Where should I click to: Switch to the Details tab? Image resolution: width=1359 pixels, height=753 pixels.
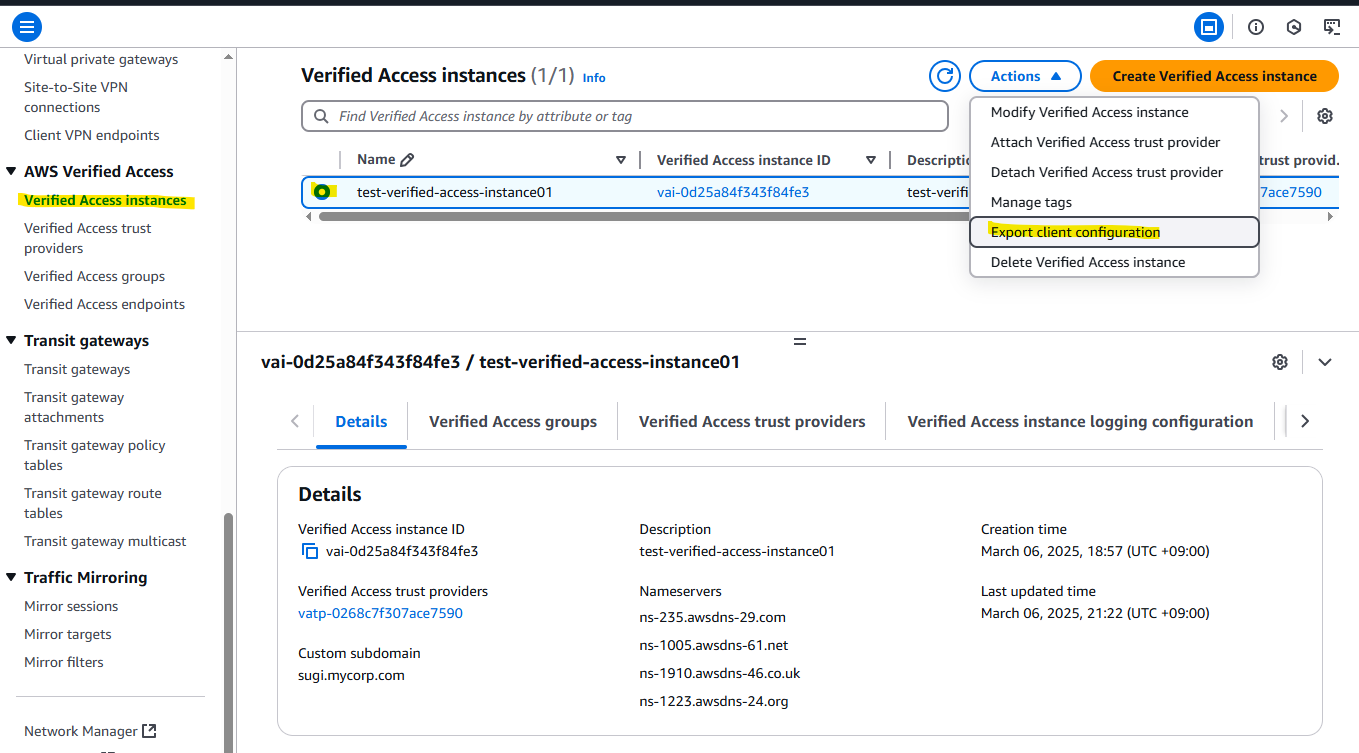[x=361, y=421]
